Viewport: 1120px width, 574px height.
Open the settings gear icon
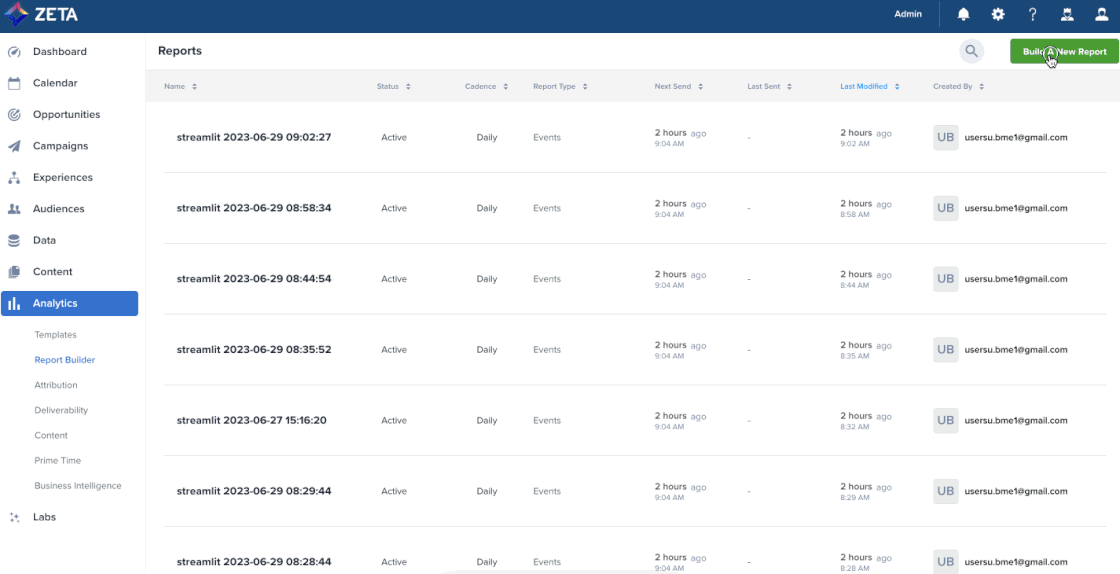998,15
